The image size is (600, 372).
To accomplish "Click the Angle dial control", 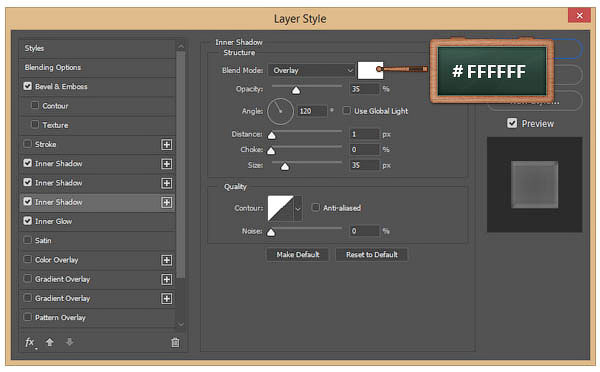I will pos(280,111).
